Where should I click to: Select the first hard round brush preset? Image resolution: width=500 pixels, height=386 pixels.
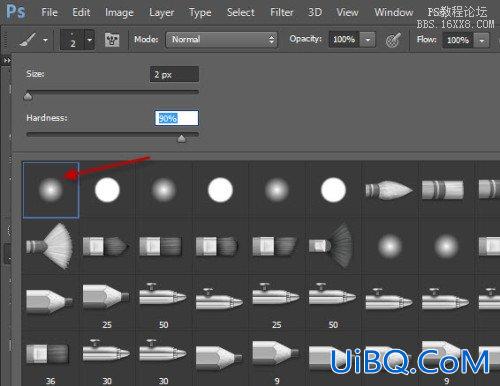click(x=107, y=190)
